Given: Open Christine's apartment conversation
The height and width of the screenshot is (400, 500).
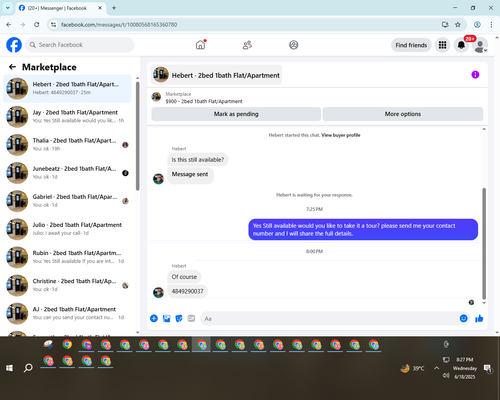Looking at the screenshot, I should click(67, 285).
